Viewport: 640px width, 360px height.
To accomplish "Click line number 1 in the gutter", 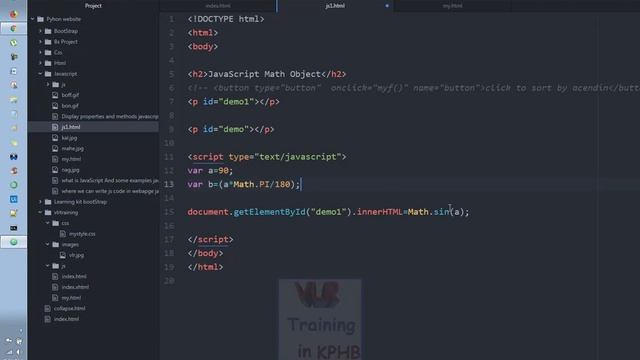I will 171,19.
